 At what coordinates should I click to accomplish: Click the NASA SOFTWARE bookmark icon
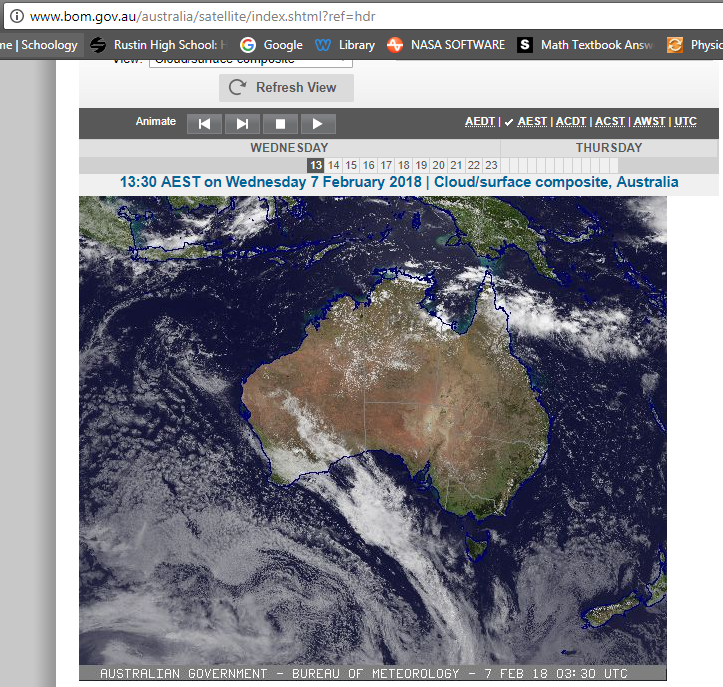pyautogui.click(x=395, y=45)
